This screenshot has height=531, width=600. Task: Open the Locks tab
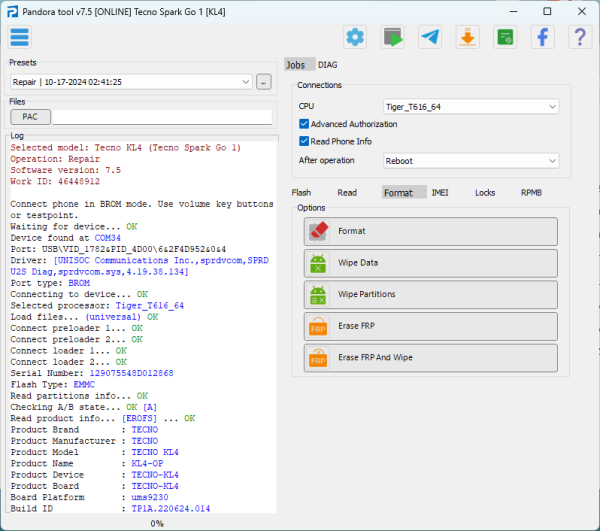485,192
